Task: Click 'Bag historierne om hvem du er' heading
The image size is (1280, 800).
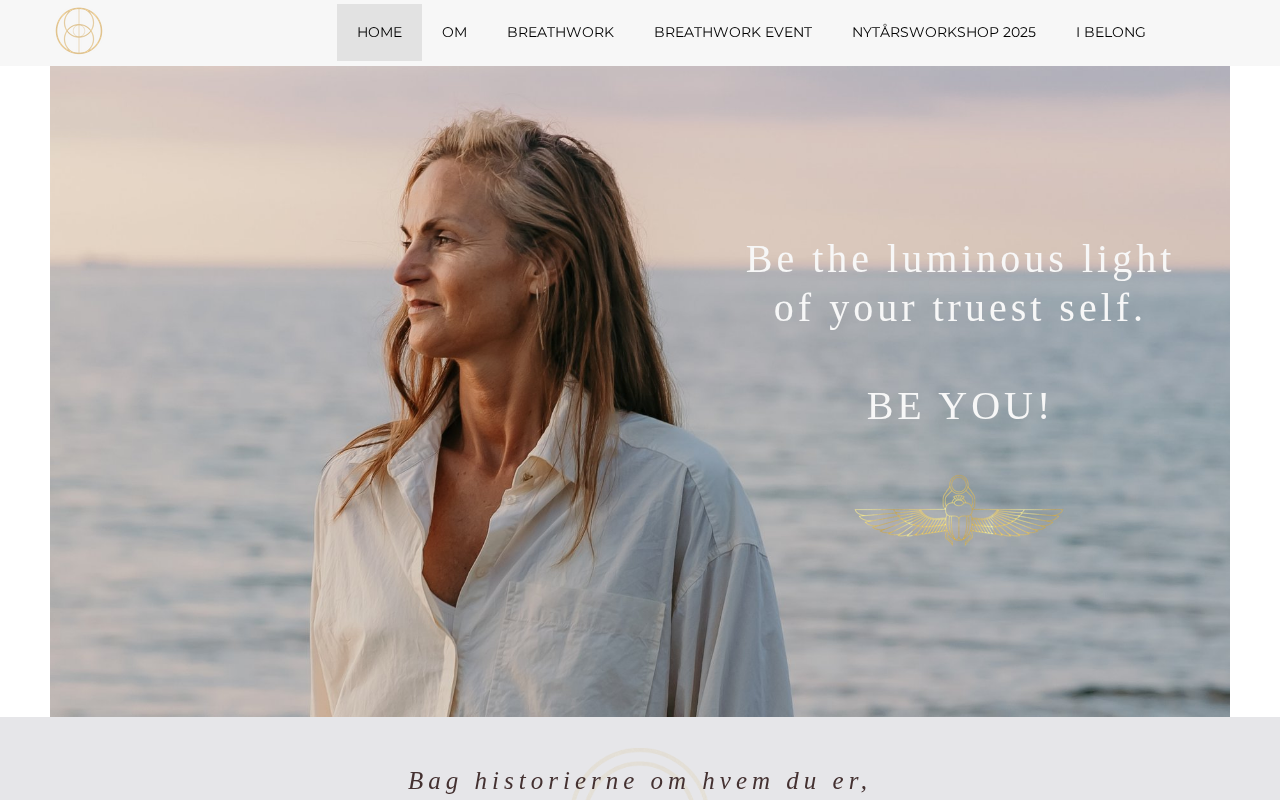Action: [x=640, y=781]
